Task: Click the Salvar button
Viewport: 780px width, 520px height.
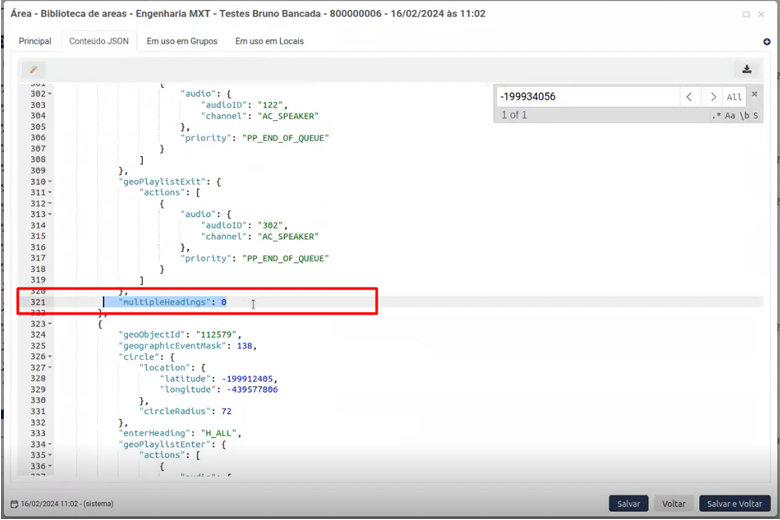Action: 628,504
